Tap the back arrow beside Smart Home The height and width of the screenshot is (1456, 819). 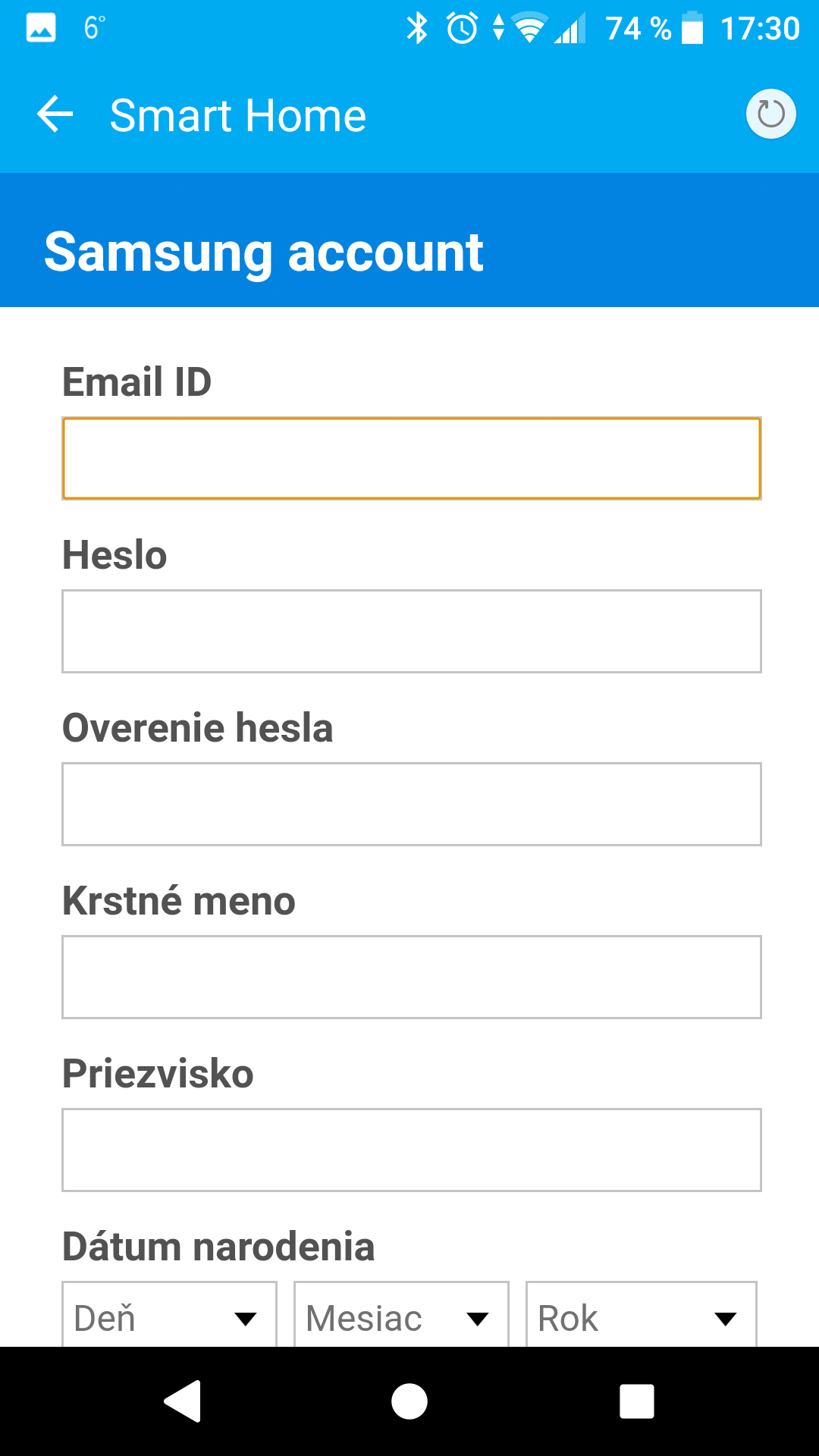point(55,115)
